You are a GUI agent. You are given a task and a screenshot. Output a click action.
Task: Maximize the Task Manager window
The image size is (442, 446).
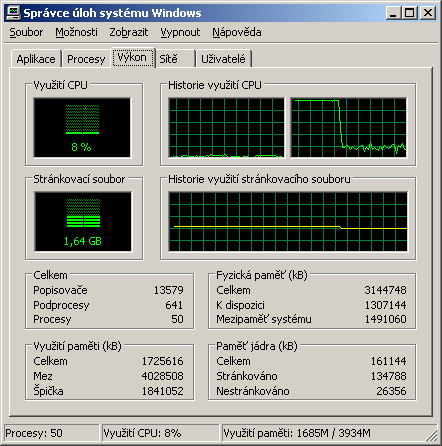coord(410,13)
